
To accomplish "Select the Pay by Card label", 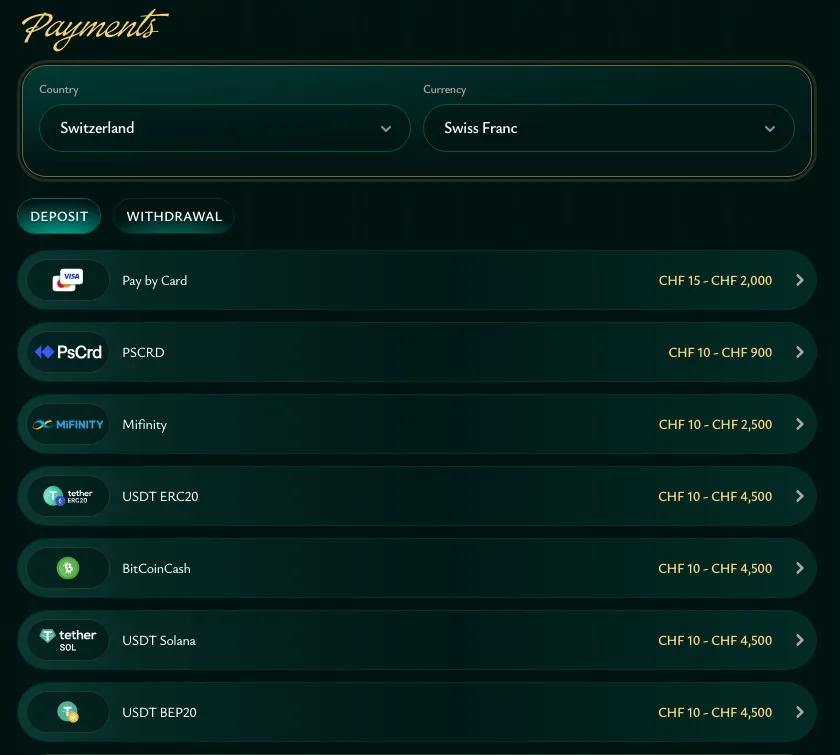I will 155,281.
